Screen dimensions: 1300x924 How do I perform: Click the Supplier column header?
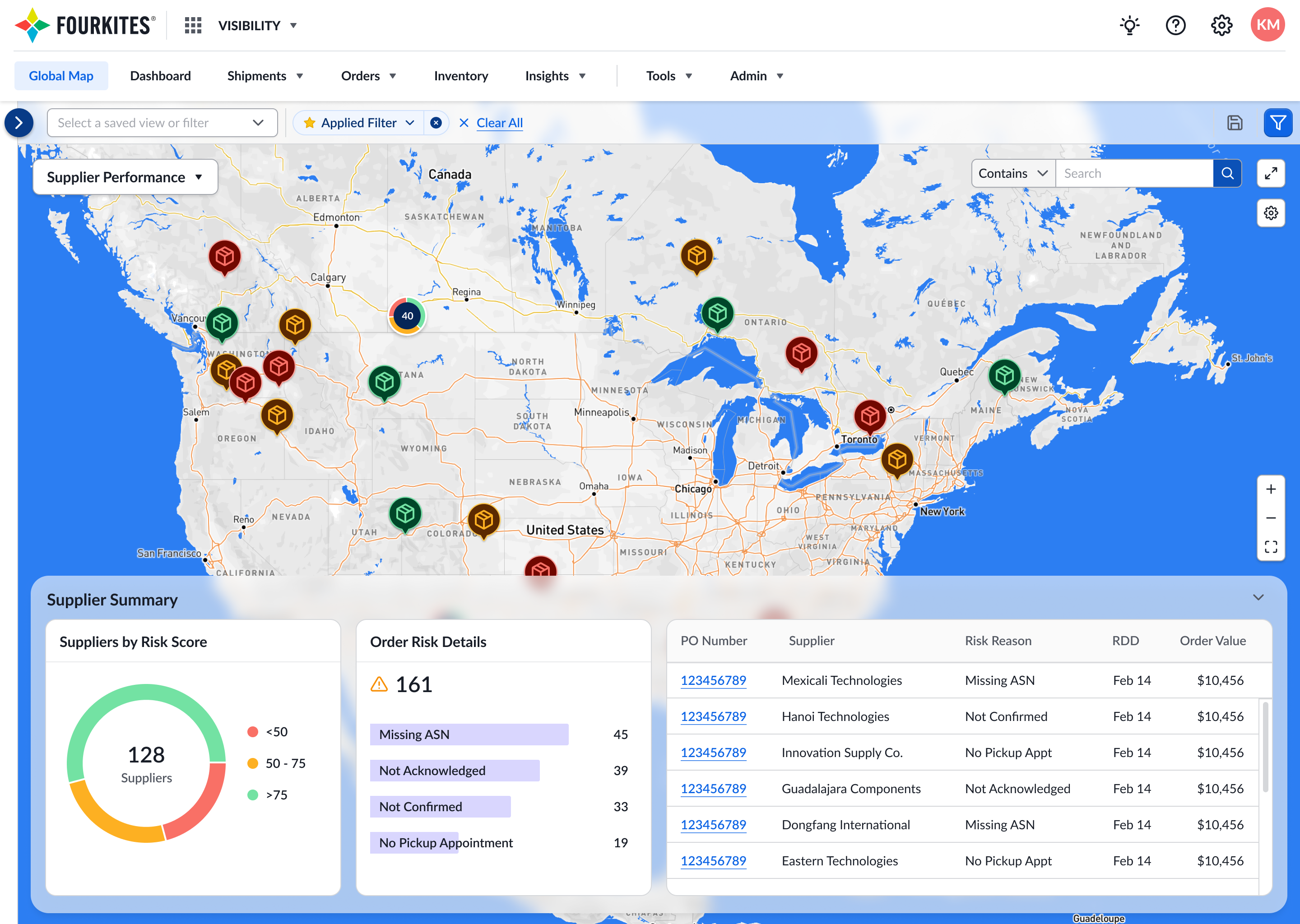coord(811,641)
